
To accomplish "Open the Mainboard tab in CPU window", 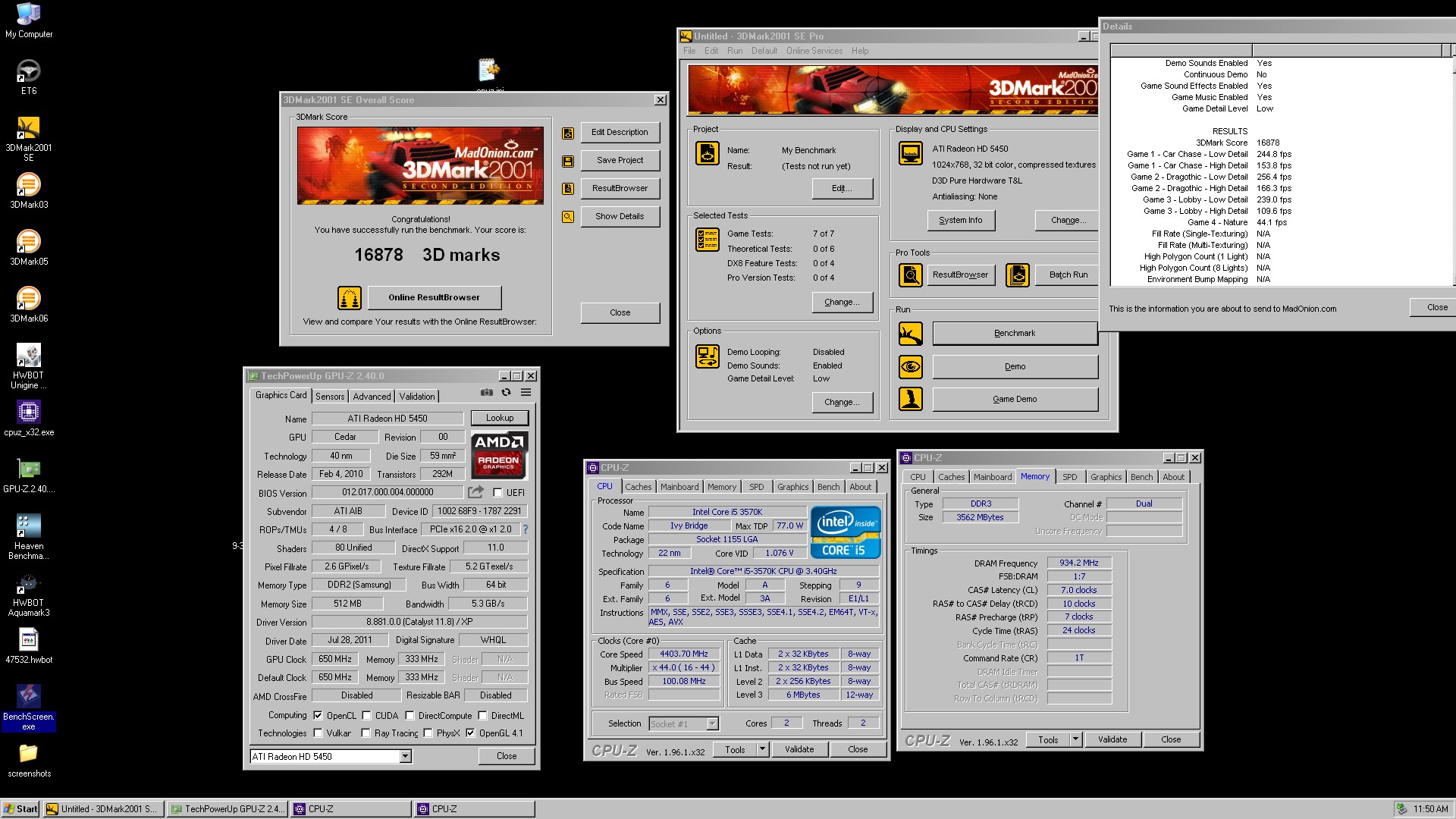I will click(679, 487).
